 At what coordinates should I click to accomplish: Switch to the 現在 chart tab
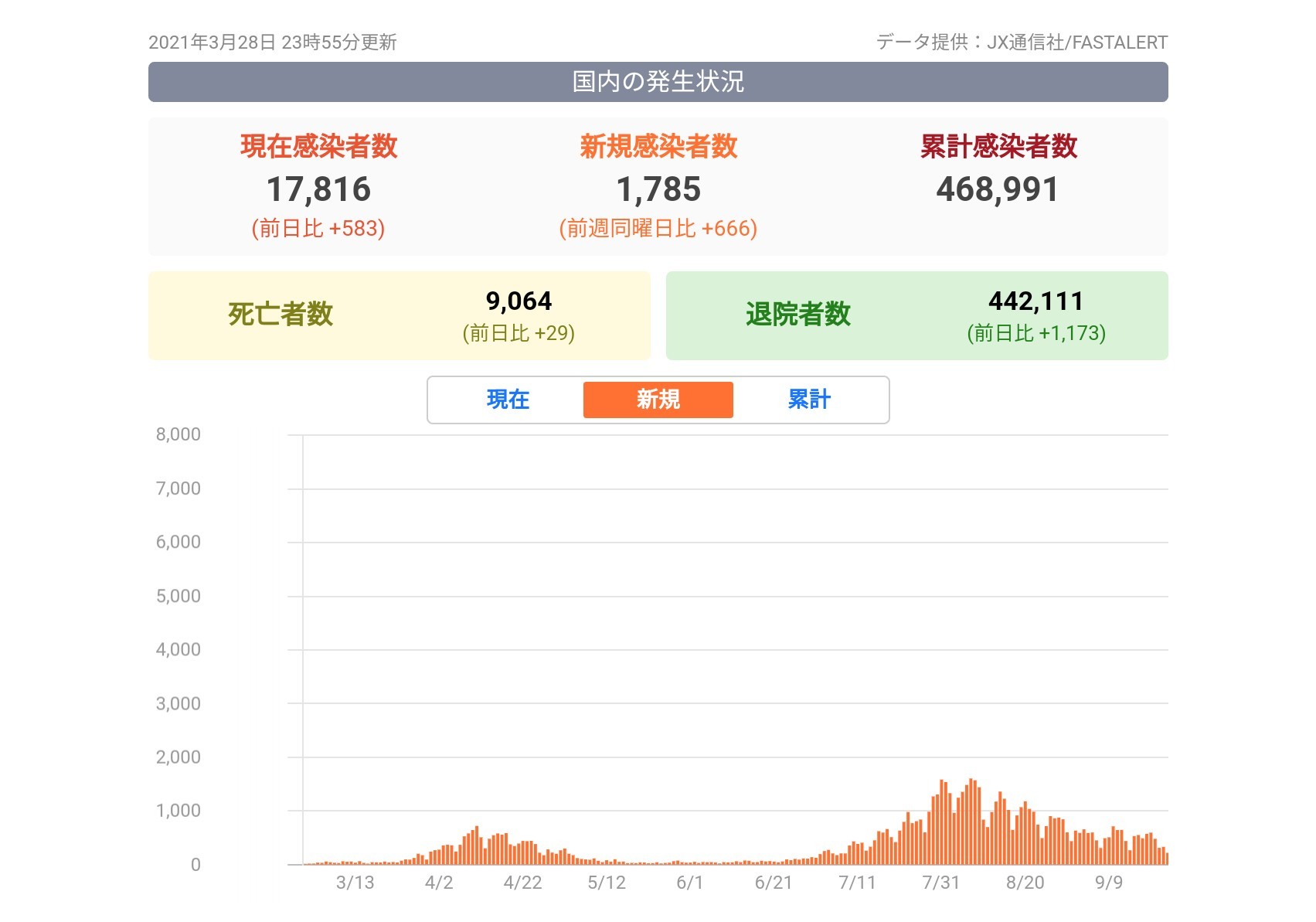pos(508,400)
